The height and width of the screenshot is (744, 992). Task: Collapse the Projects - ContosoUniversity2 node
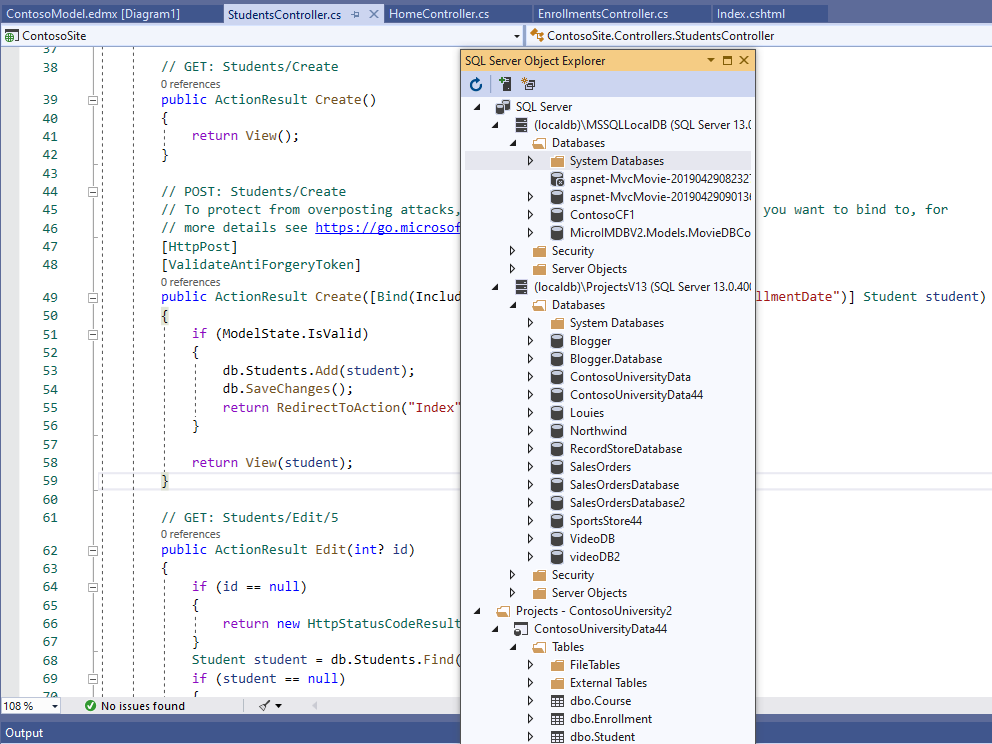478,611
